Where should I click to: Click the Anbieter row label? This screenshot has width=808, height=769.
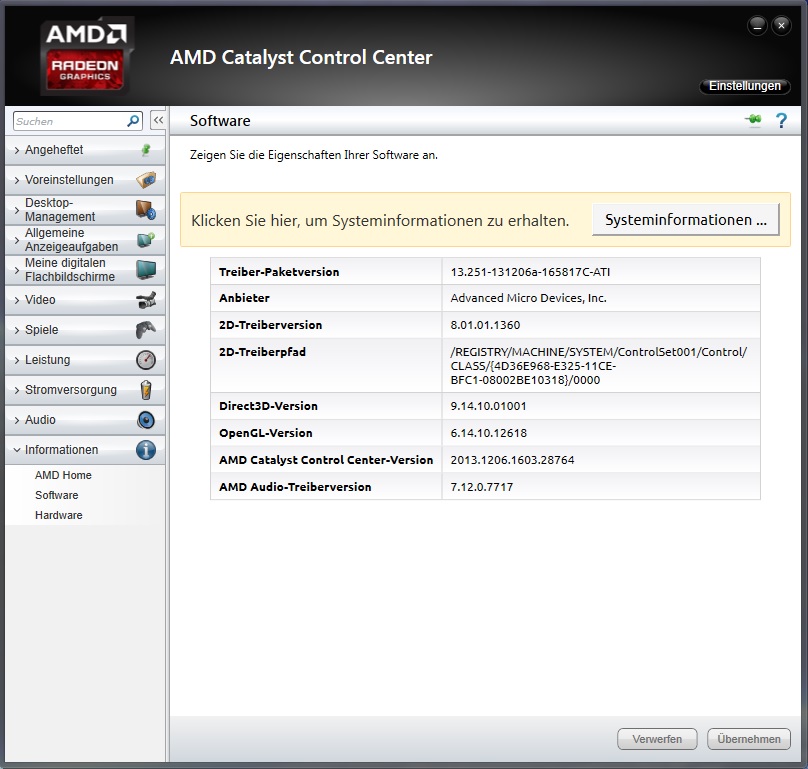pyautogui.click(x=244, y=298)
